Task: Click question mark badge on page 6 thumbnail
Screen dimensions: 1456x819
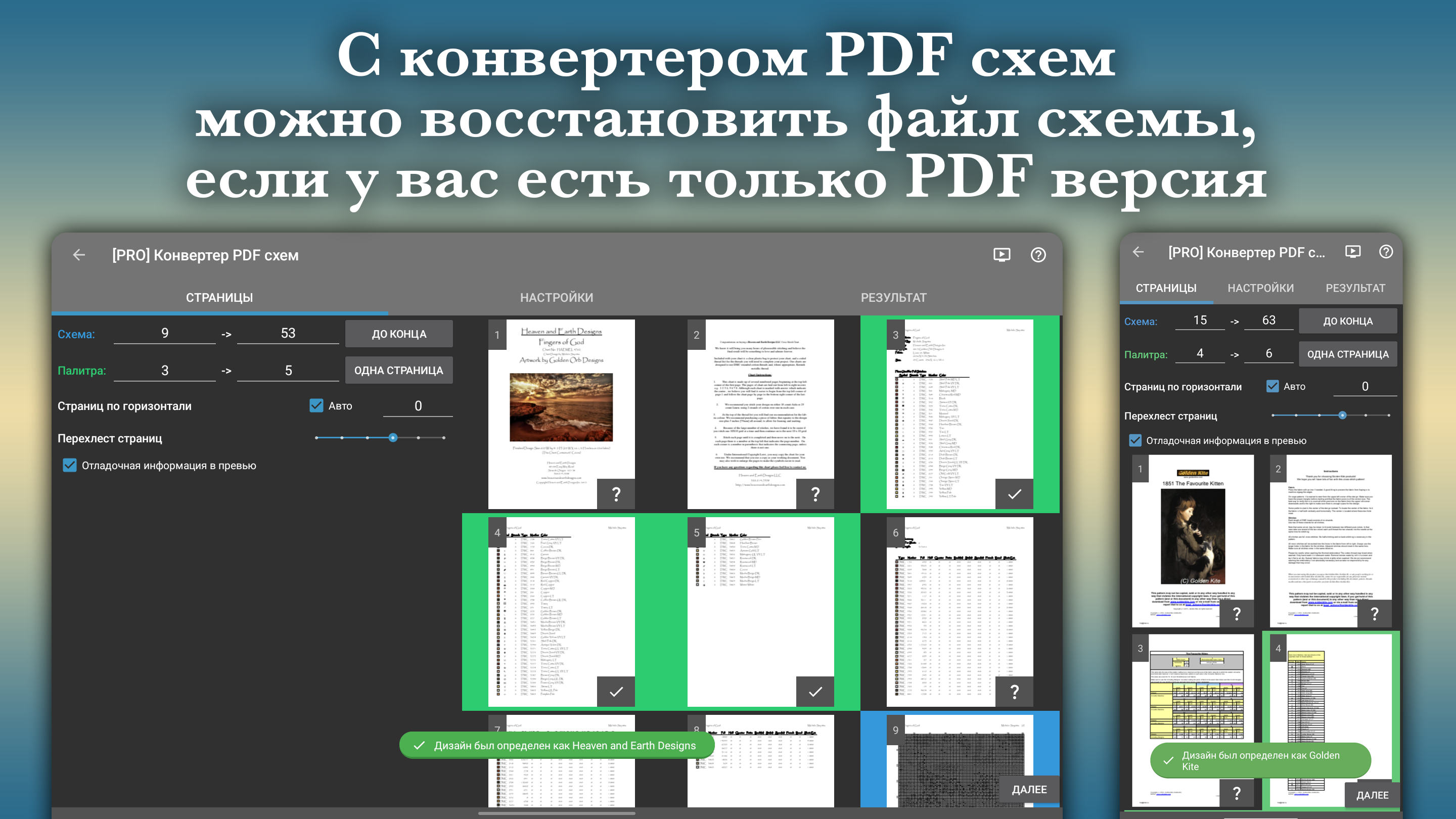Action: click(x=1014, y=691)
